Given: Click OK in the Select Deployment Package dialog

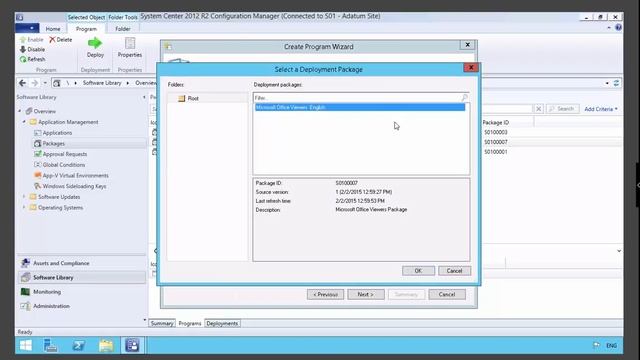Looking at the screenshot, I should coord(418,271).
